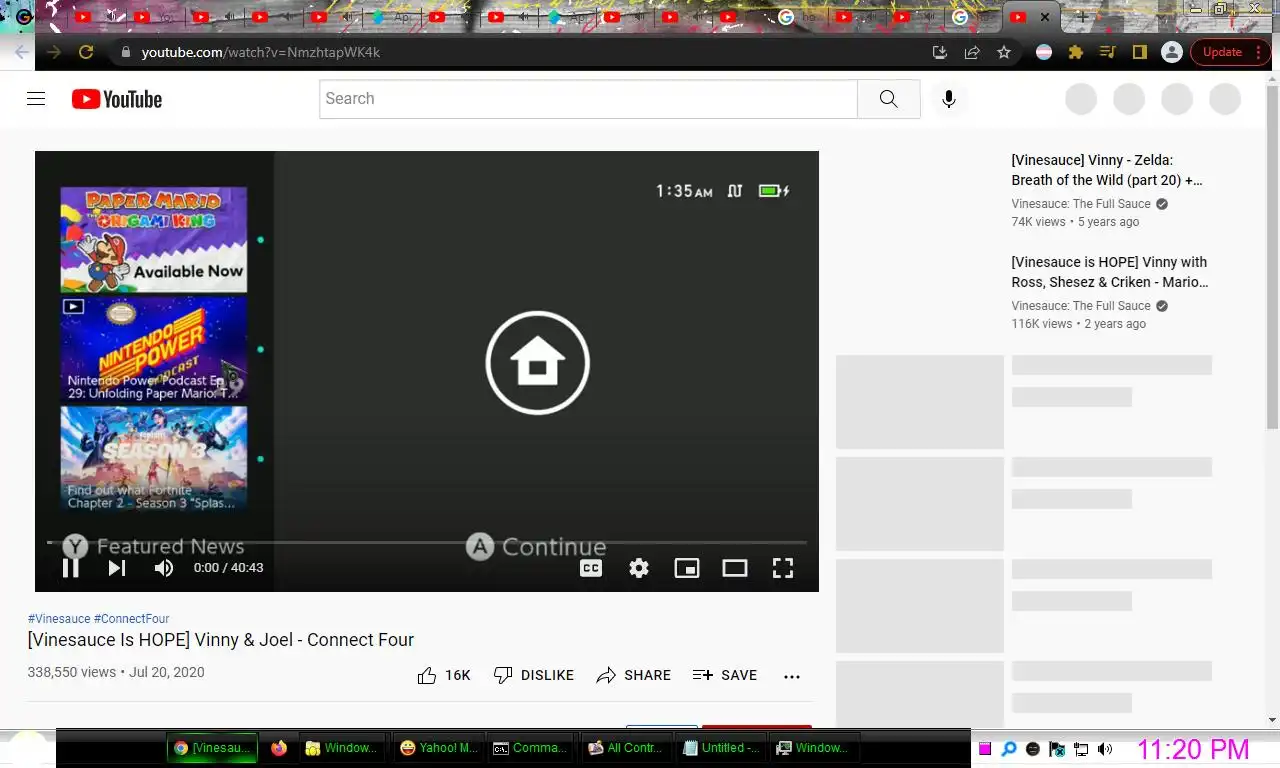Close the active YouTube tab

coord(1045,17)
